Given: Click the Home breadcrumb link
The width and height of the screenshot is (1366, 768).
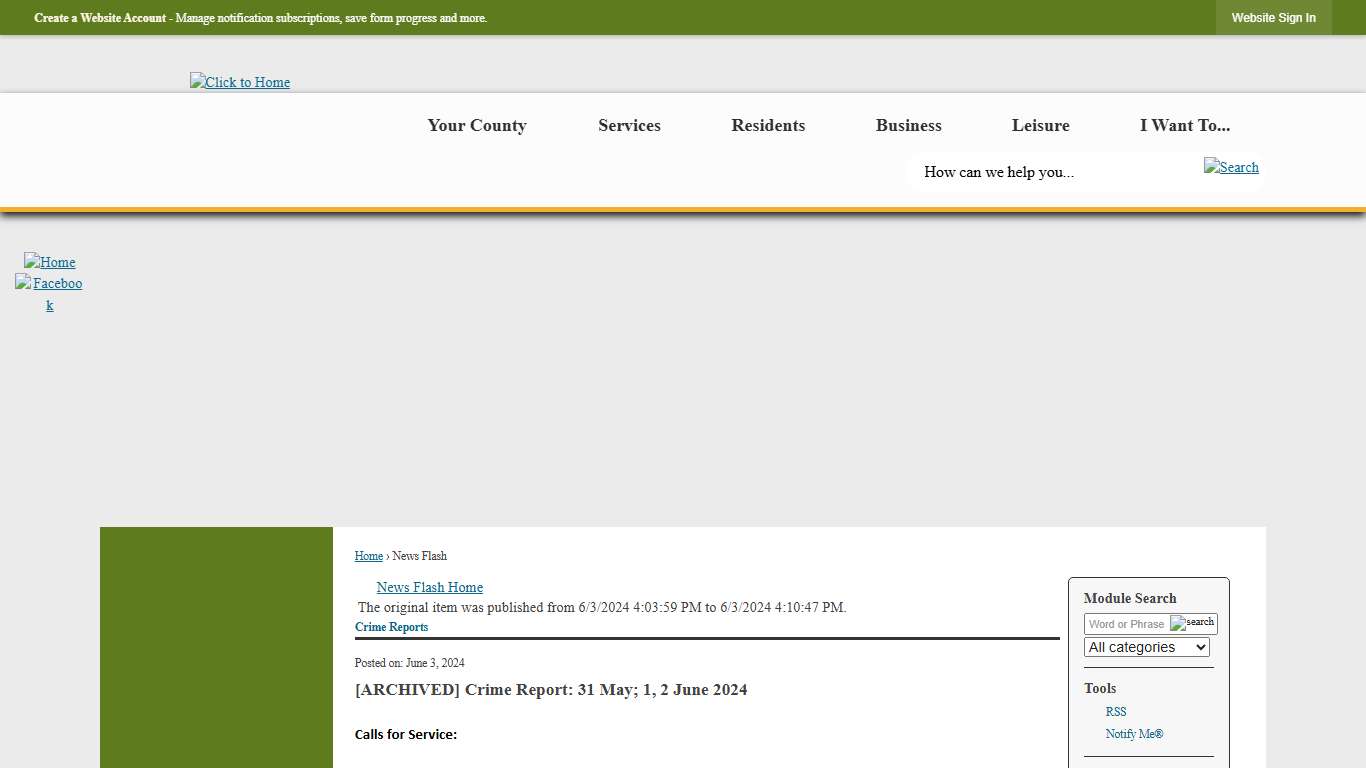Looking at the screenshot, I should [368, 556].
